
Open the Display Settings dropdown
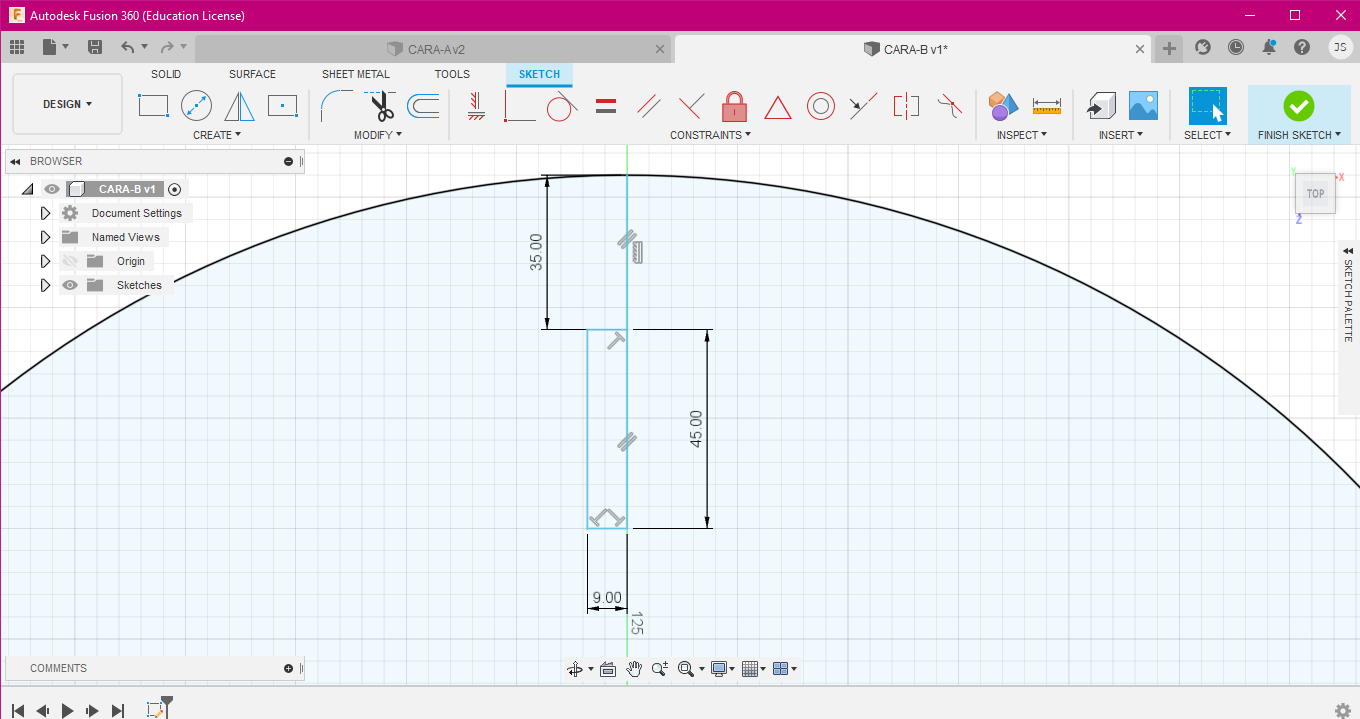tap(722, 669)
